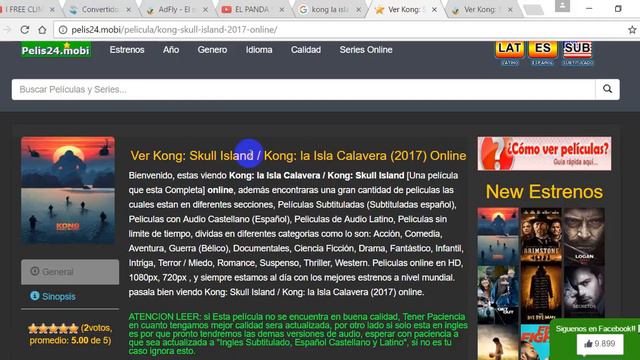Close the AdFly tab
This screenshot has height=360, width=640.
tap(205, 9)
